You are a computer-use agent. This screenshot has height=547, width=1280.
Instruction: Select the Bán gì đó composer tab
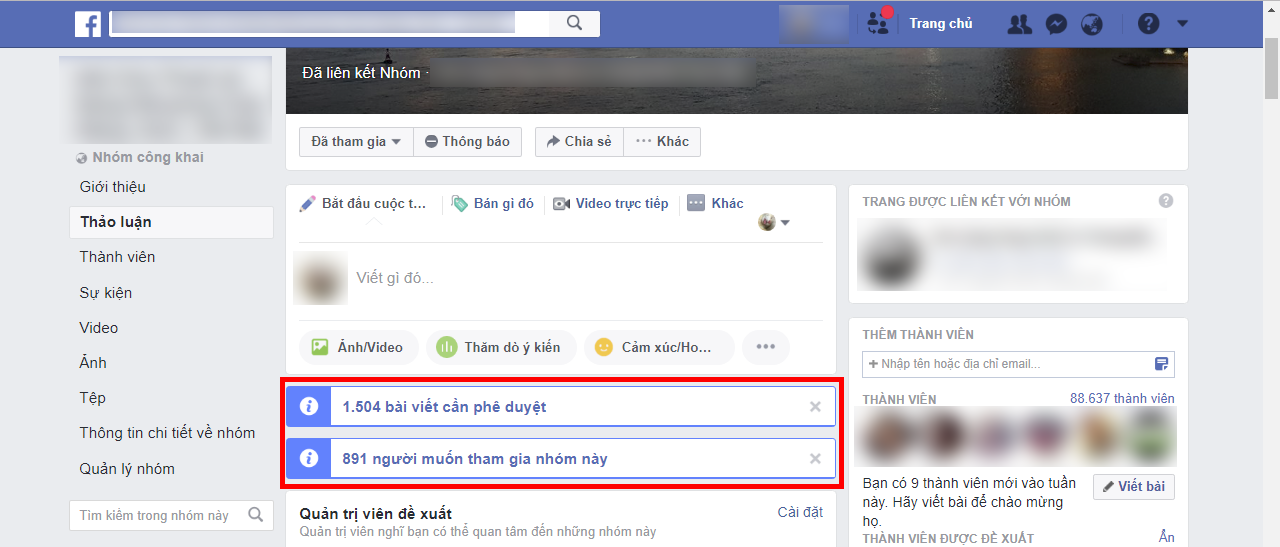click(493, 204)
